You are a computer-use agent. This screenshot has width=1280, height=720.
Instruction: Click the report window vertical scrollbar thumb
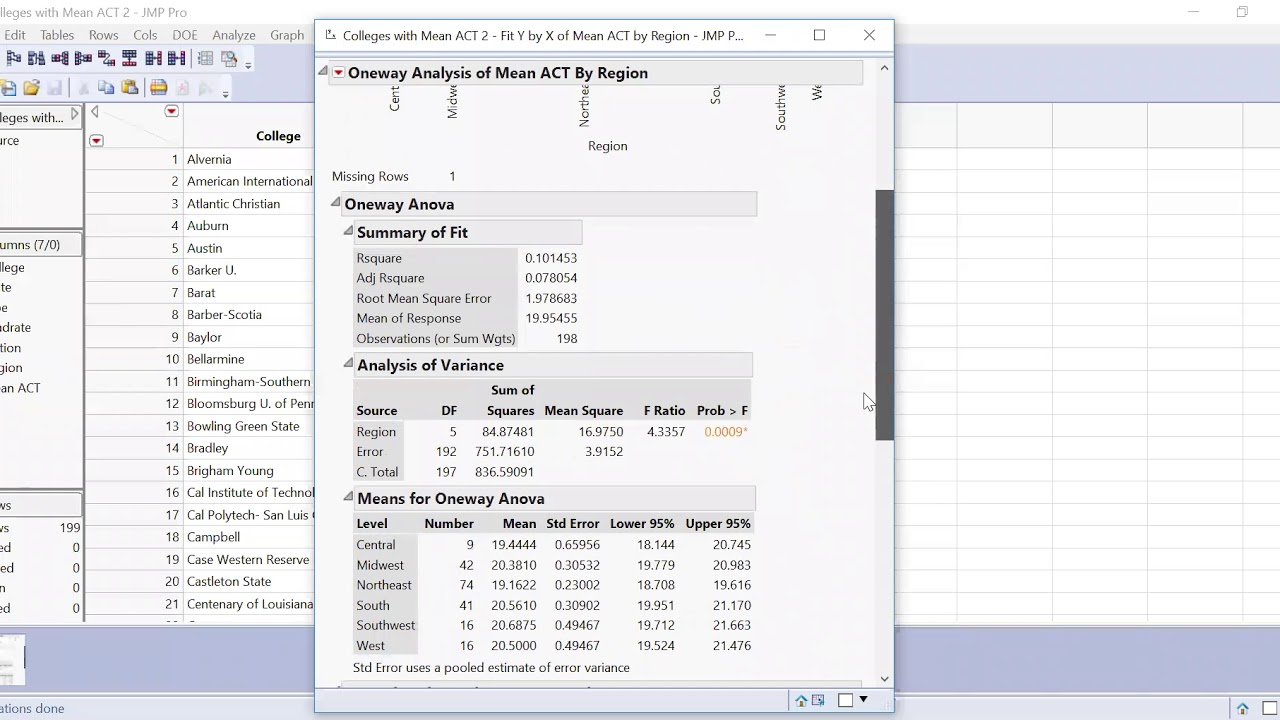(x=885, y=315)
